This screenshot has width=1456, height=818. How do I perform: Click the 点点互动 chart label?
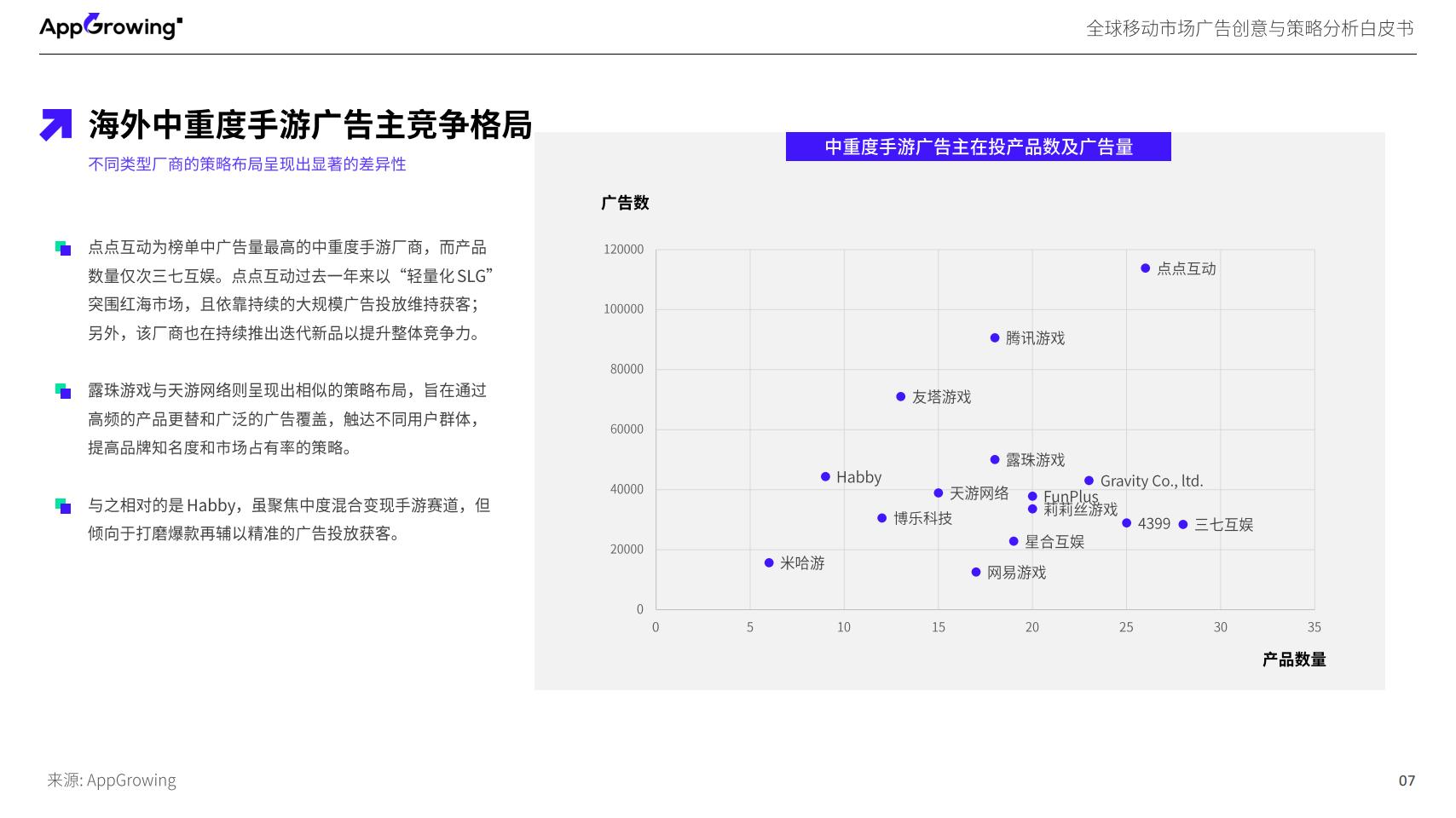1187,268
